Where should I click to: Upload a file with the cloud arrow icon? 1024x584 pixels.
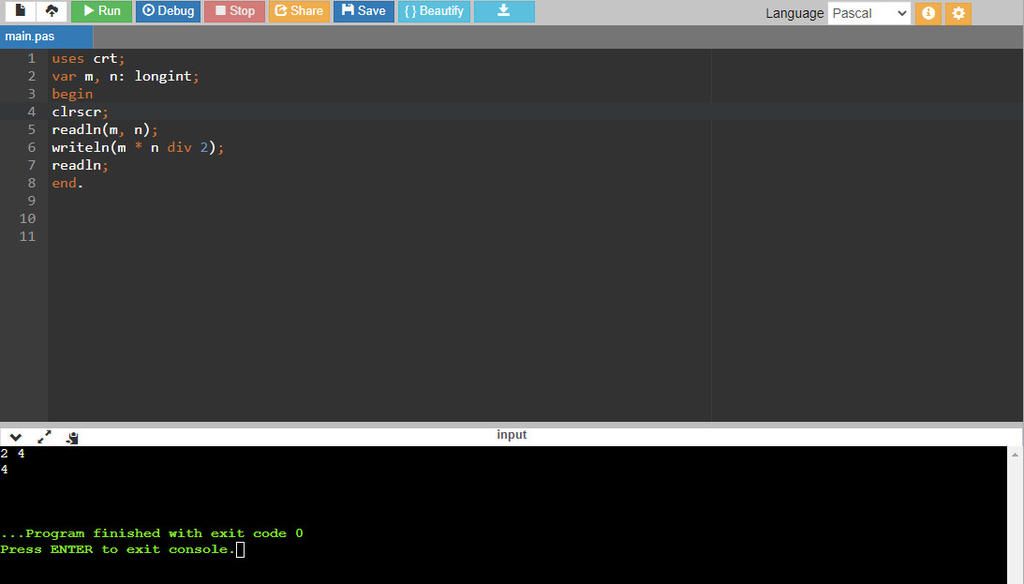52,11
